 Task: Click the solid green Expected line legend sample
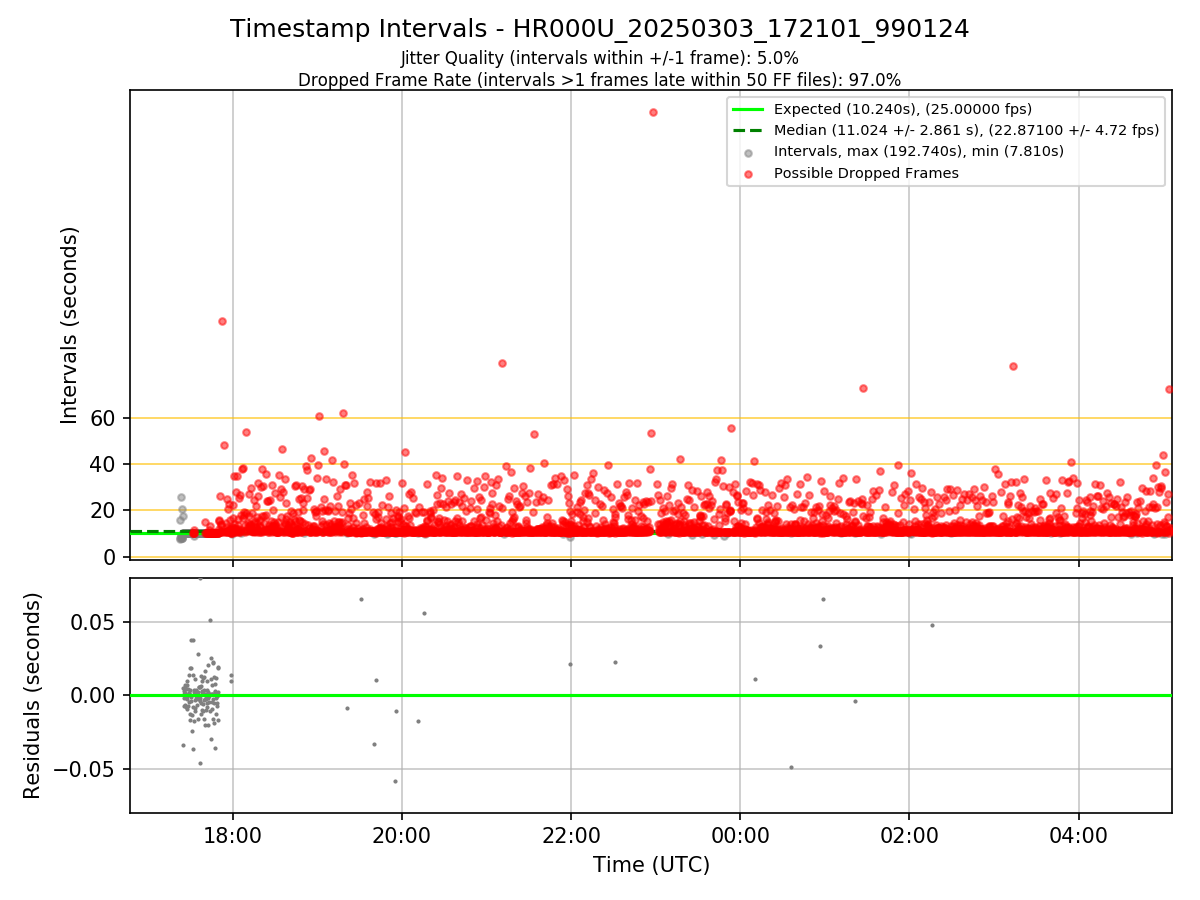[748, 109]
